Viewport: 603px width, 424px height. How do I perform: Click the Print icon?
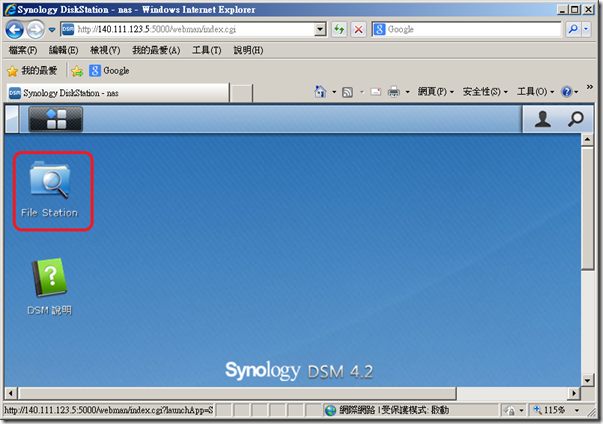(394, 92)
